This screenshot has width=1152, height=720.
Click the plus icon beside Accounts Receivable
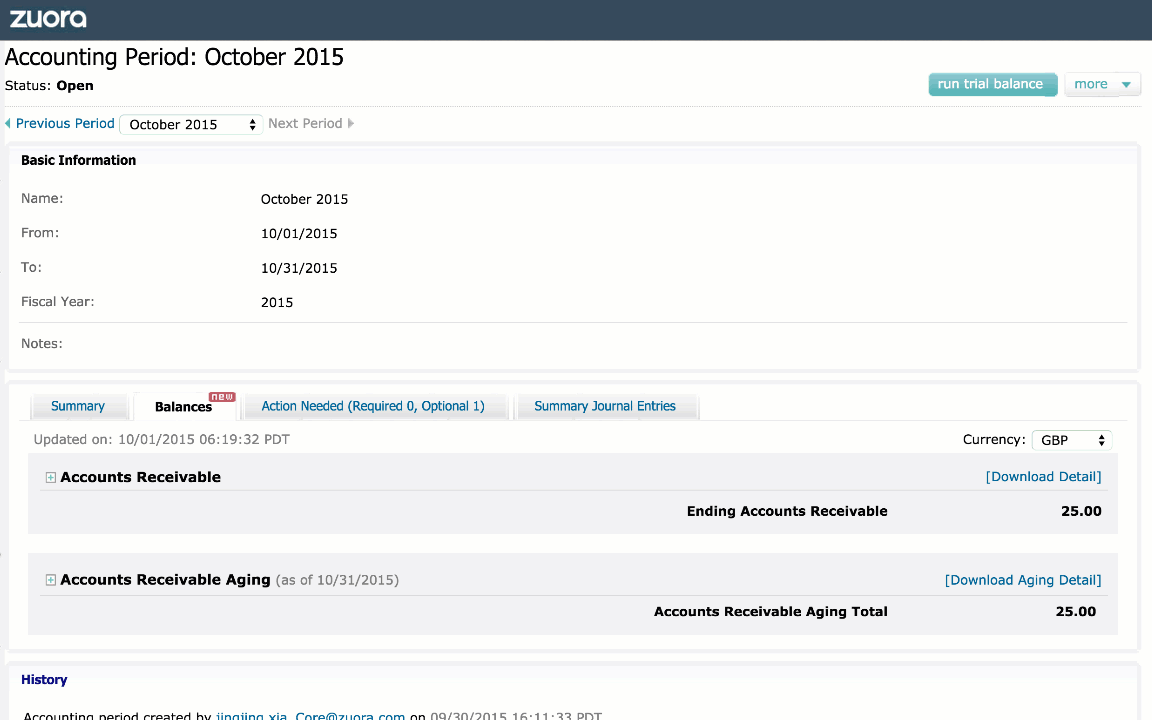pyautogui.click(x=50, y=477)
